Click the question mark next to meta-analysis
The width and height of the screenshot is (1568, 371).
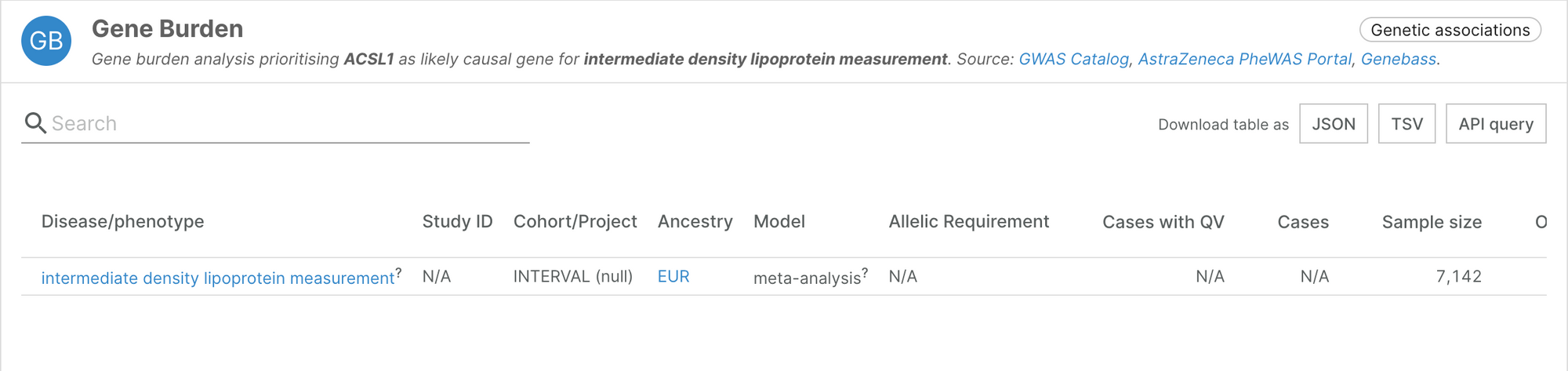coord(865,272)
